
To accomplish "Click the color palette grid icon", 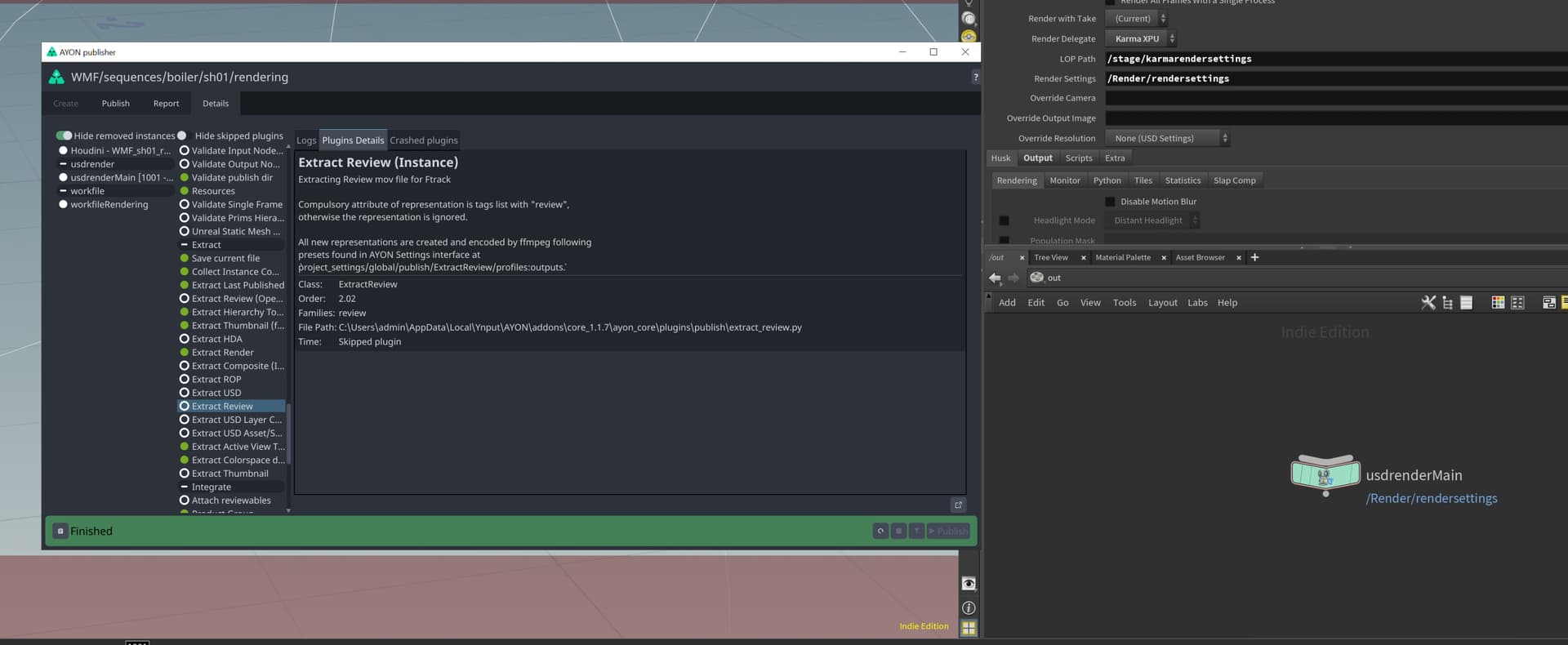I will (1498, 302).
